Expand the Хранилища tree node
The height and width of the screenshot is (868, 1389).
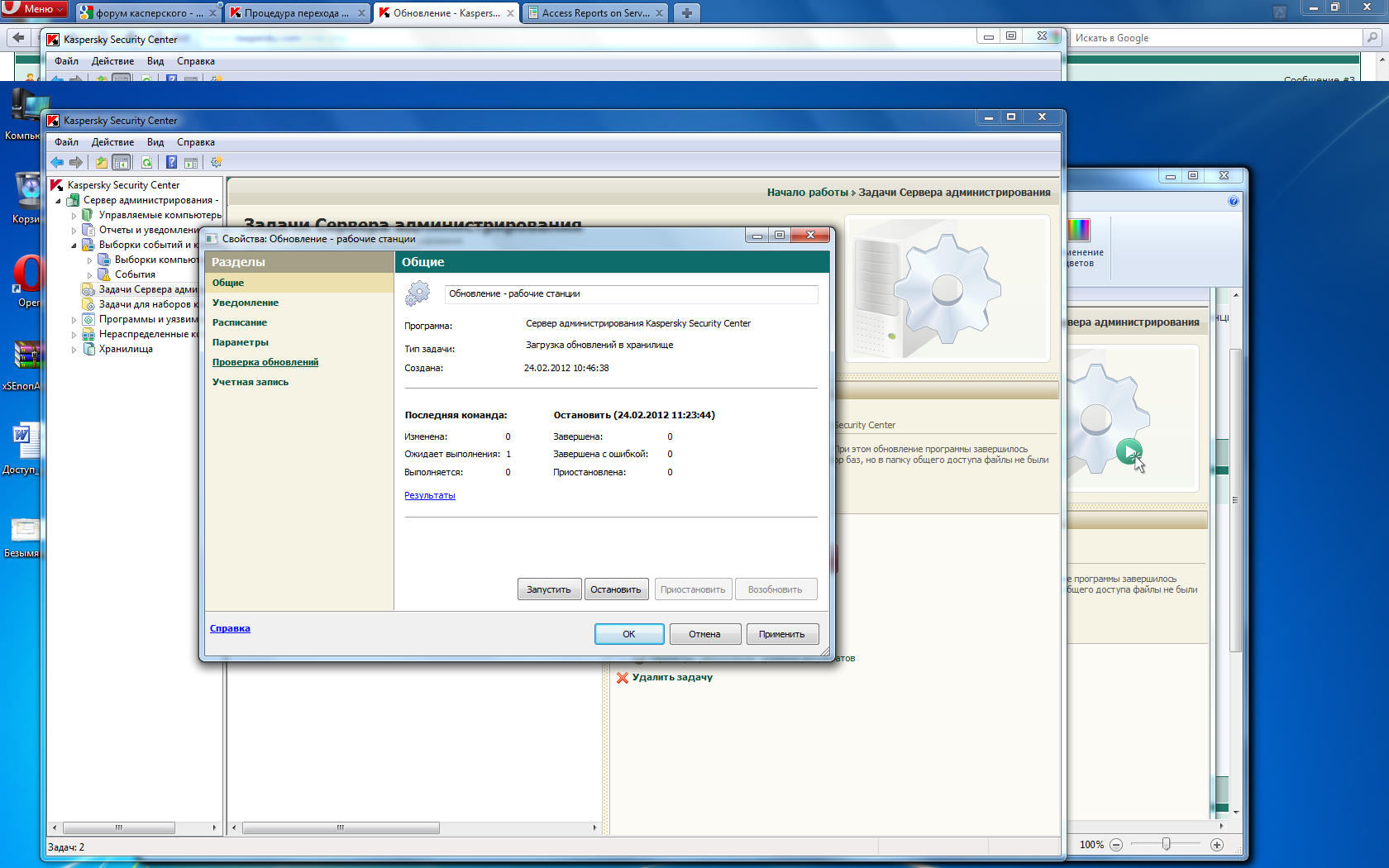pyautogui.click(x=74, y=350)
